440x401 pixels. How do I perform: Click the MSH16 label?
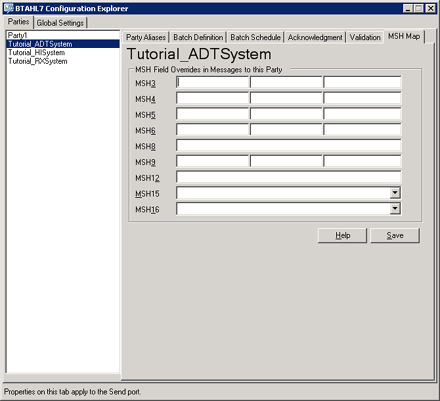[x=147, y=210]
